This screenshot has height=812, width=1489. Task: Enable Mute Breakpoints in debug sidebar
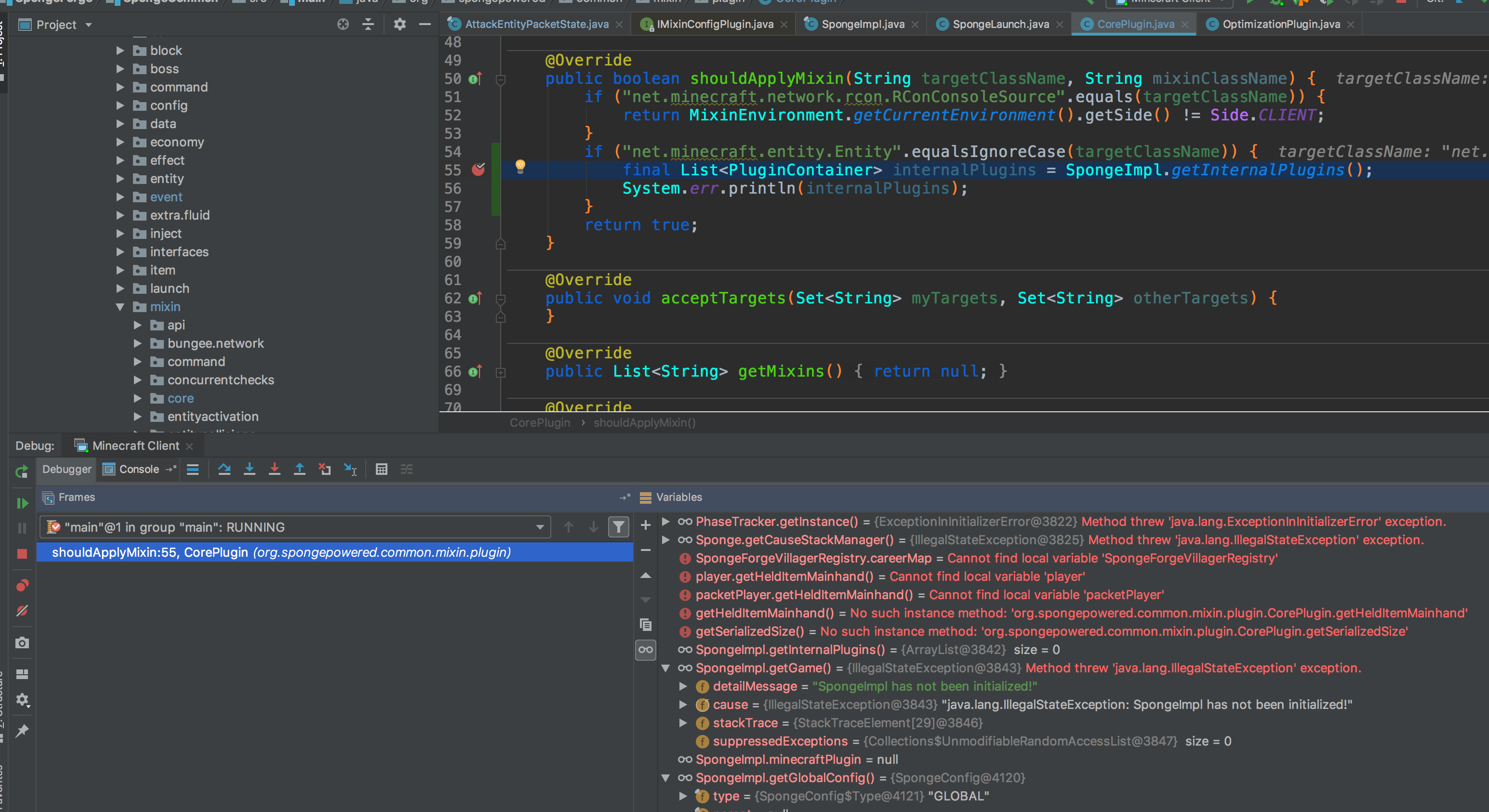click(x=22, y=610)
